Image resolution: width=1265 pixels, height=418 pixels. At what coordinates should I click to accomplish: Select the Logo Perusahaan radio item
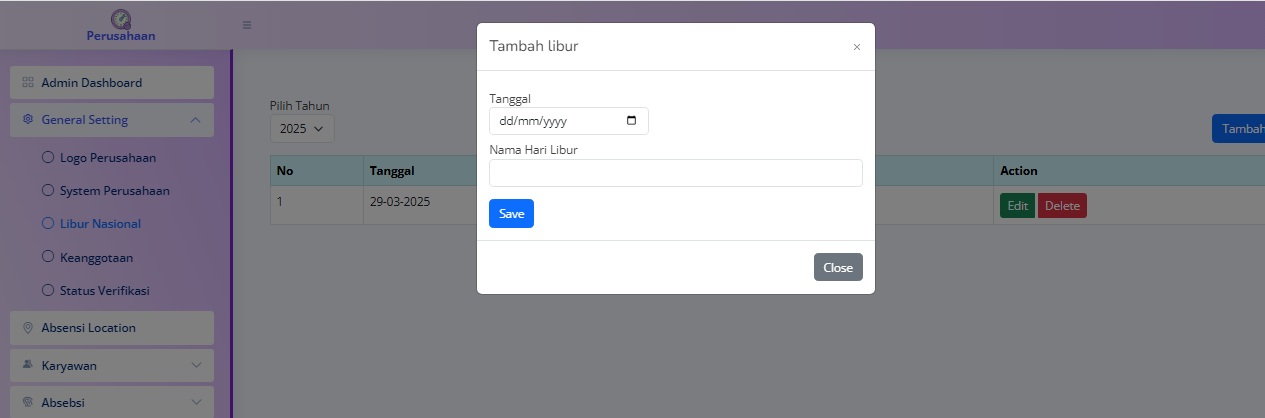coord(47,157)
